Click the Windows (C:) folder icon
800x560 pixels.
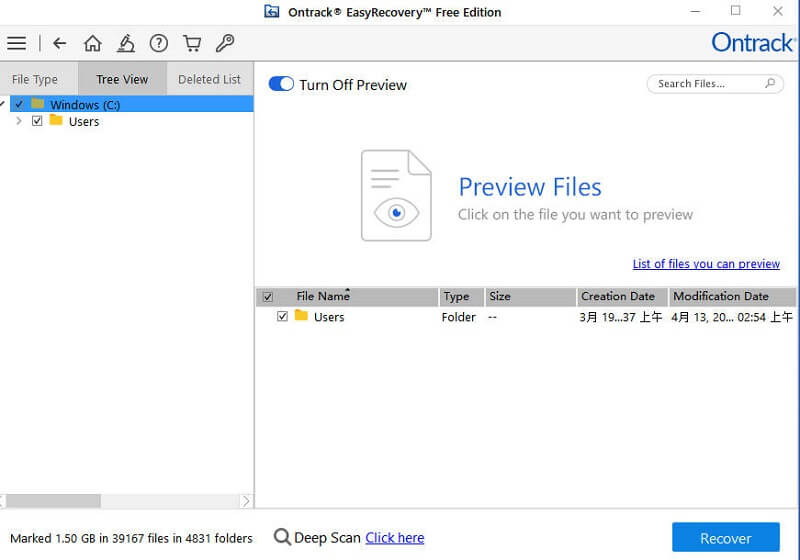[x=37, y=104]
